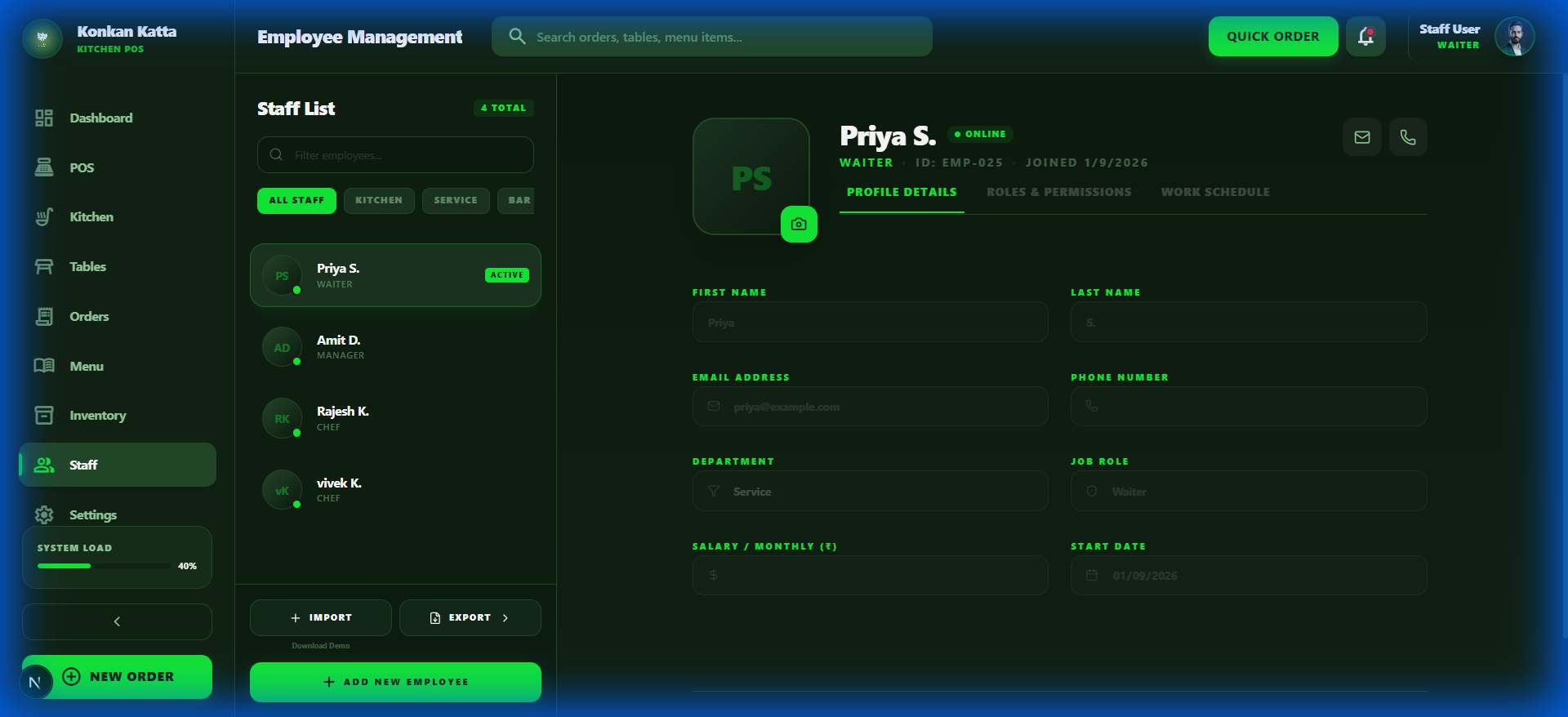Click the Staff User profile avatar
Viewport: 1568px width, 717px height.
pyautogui.click(x=1515, y=37)
